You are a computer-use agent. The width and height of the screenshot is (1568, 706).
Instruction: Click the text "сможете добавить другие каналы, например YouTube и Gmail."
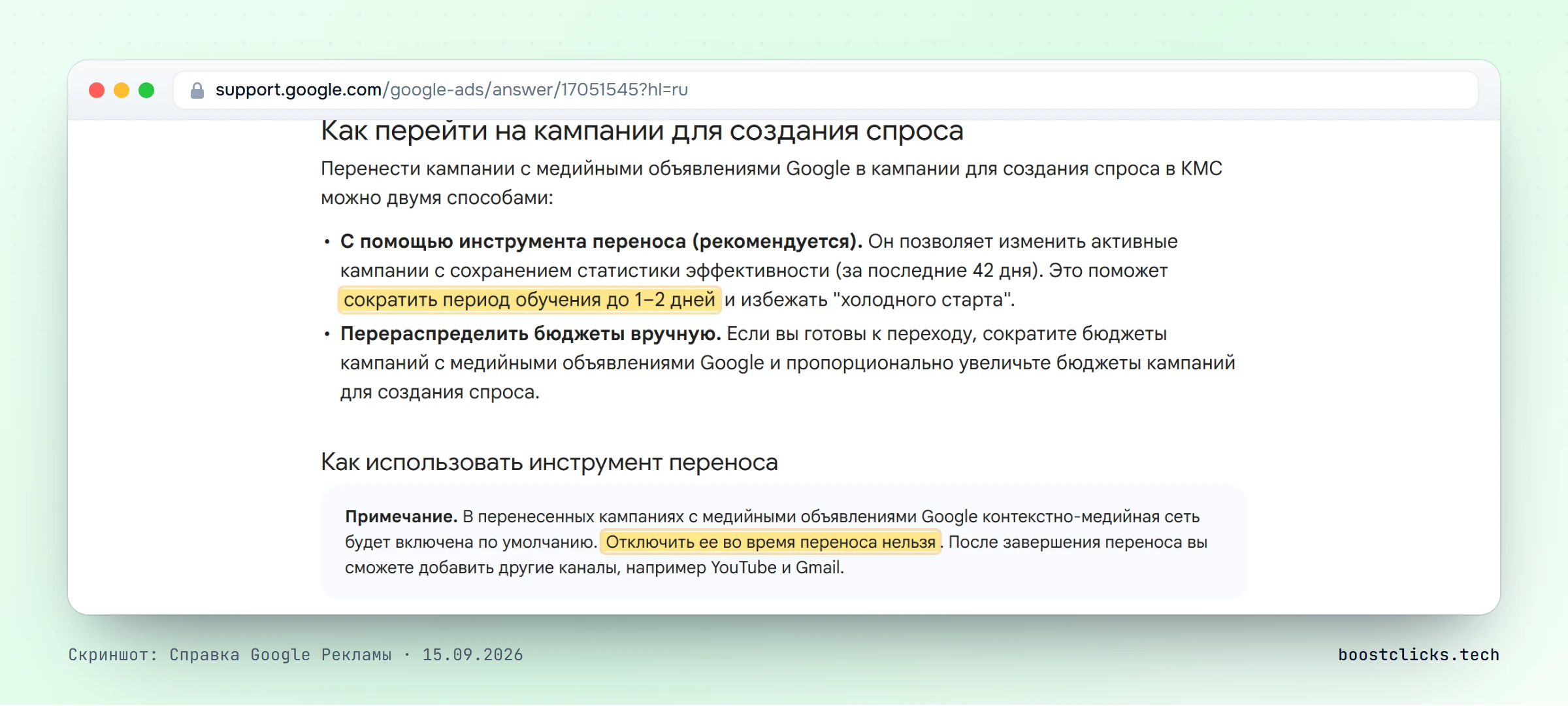pos(595,567)
